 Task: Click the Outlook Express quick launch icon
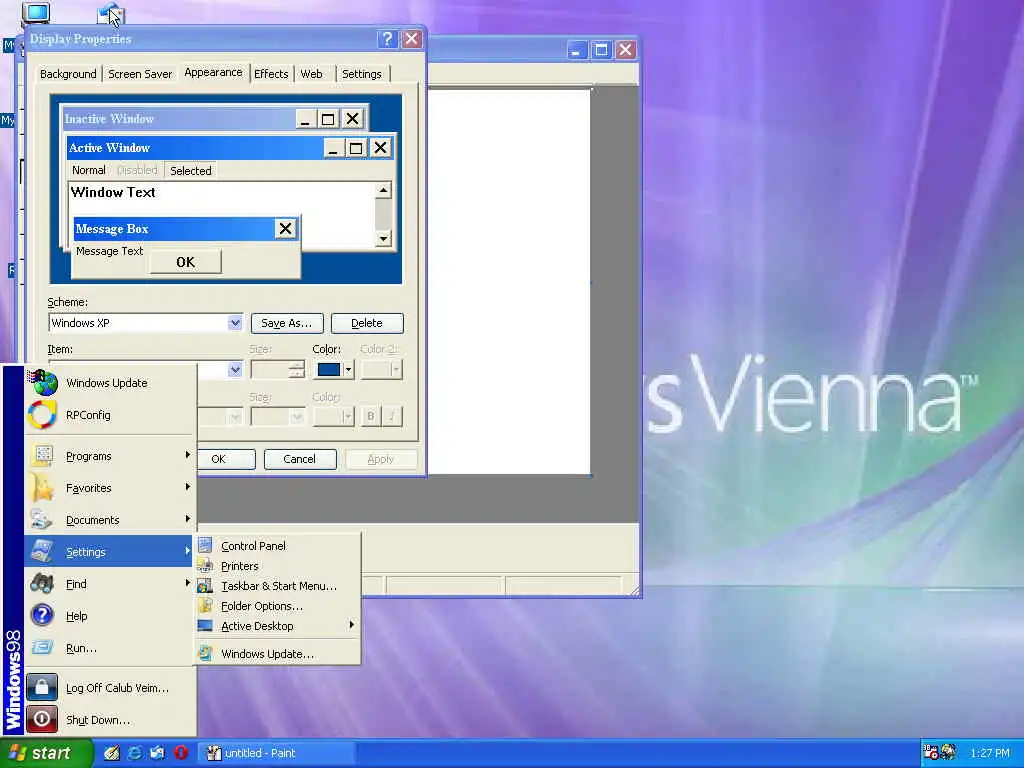click(x=158, y=753)
